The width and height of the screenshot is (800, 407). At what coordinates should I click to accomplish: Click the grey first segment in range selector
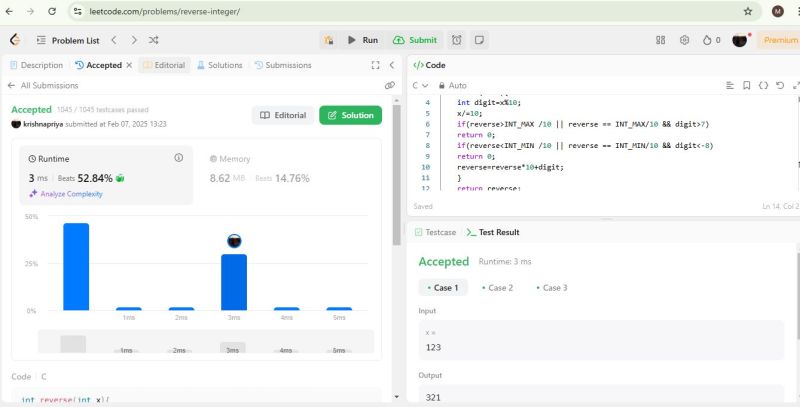73,344
